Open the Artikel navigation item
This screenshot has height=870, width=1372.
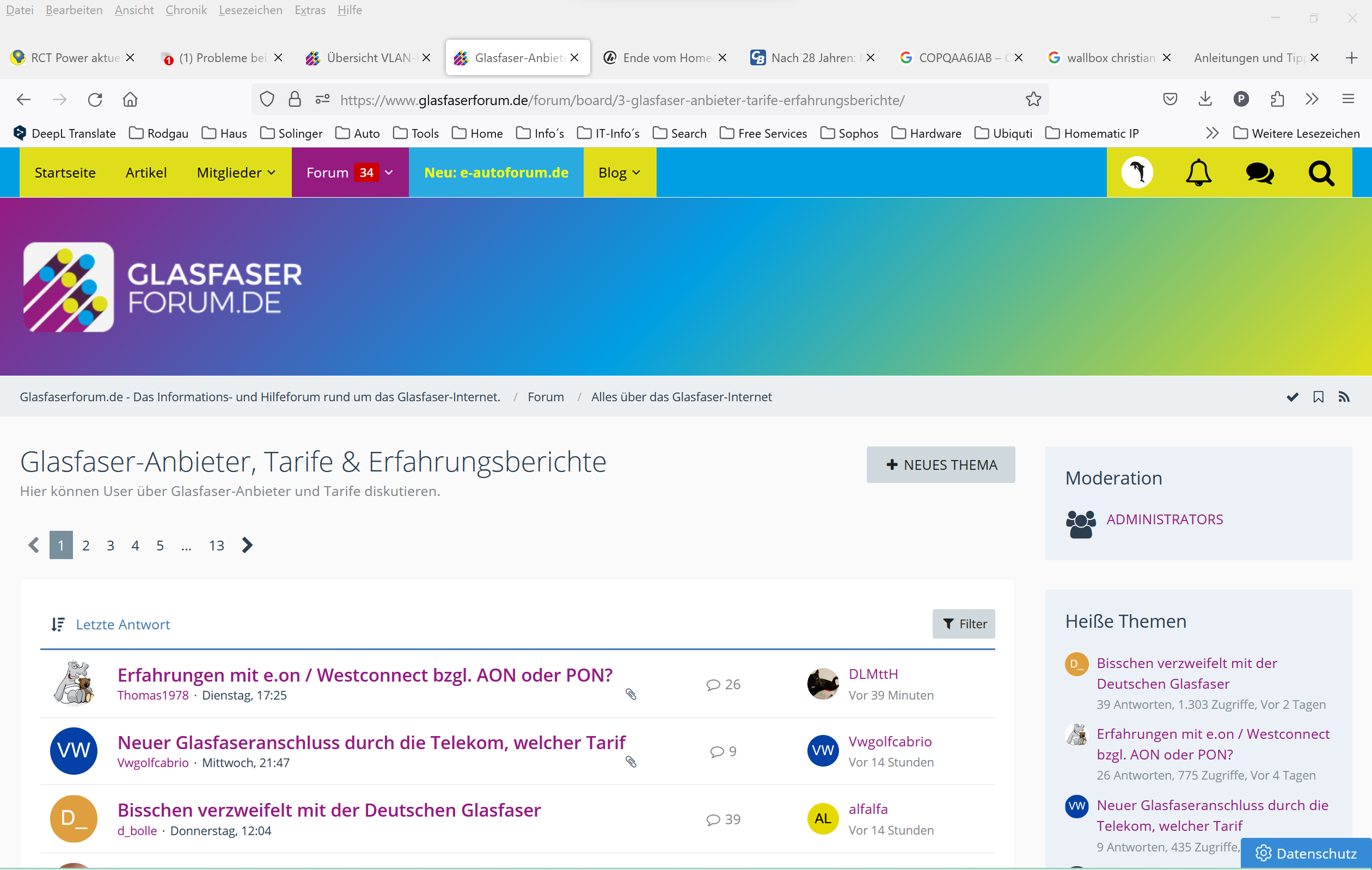pos(146,173)
